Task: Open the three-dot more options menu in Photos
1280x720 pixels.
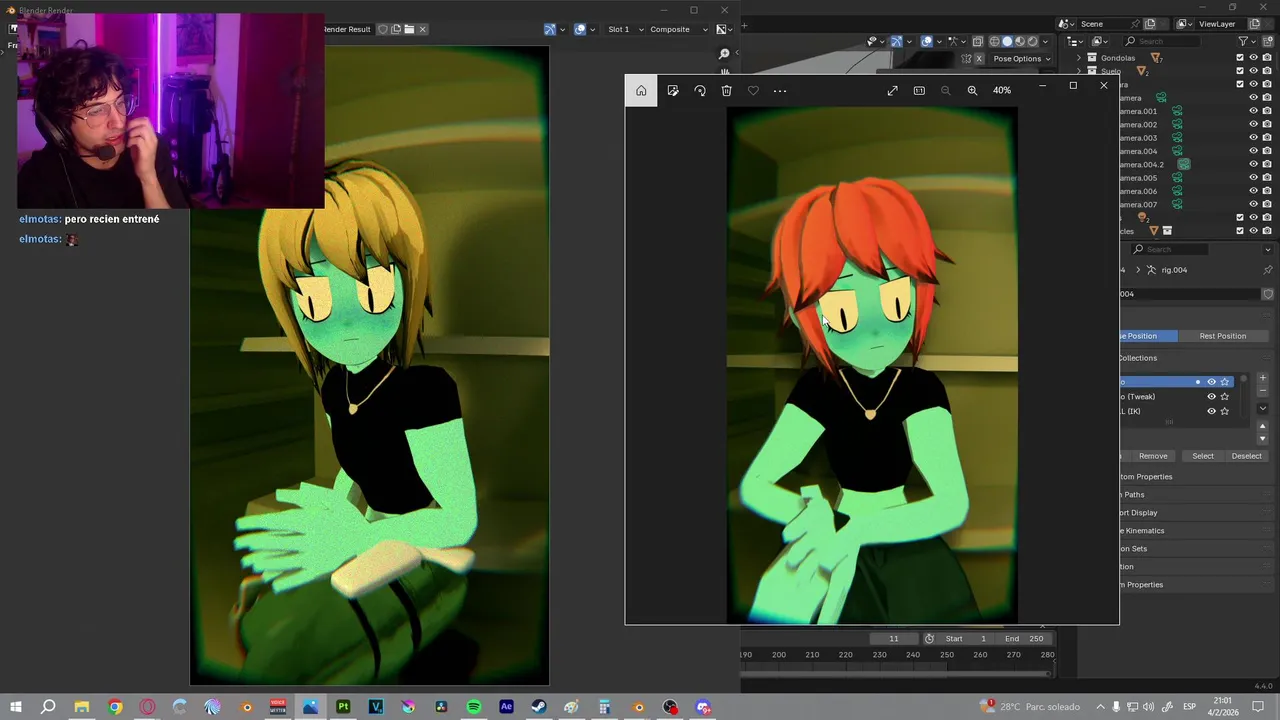Action: point(780,90)
